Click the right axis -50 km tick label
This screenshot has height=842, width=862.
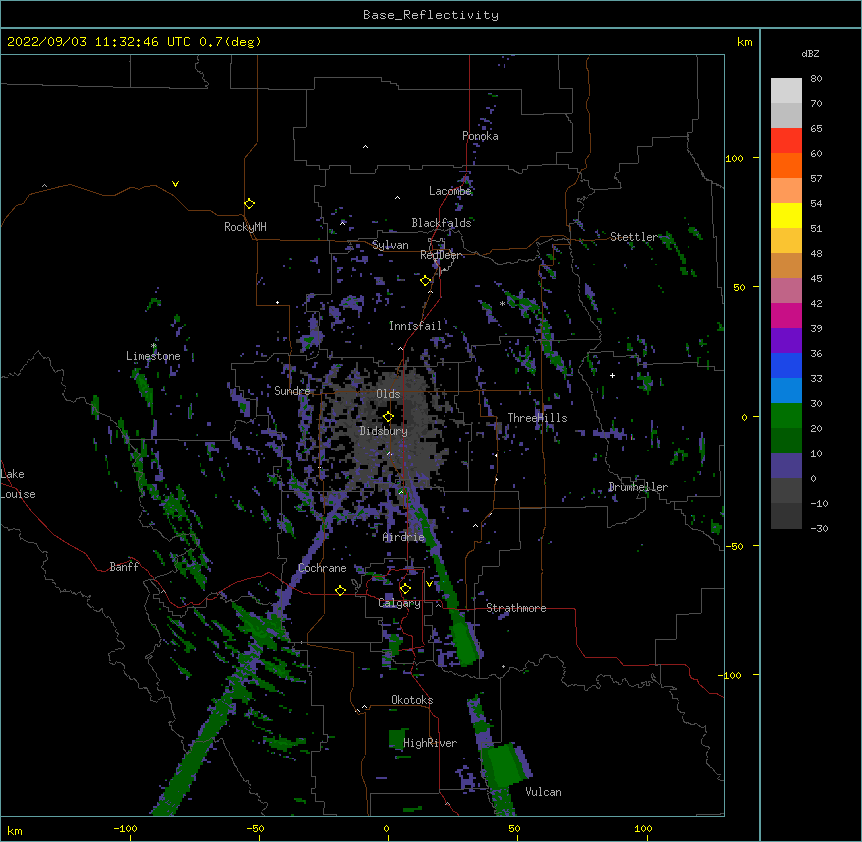coord(734,546)
